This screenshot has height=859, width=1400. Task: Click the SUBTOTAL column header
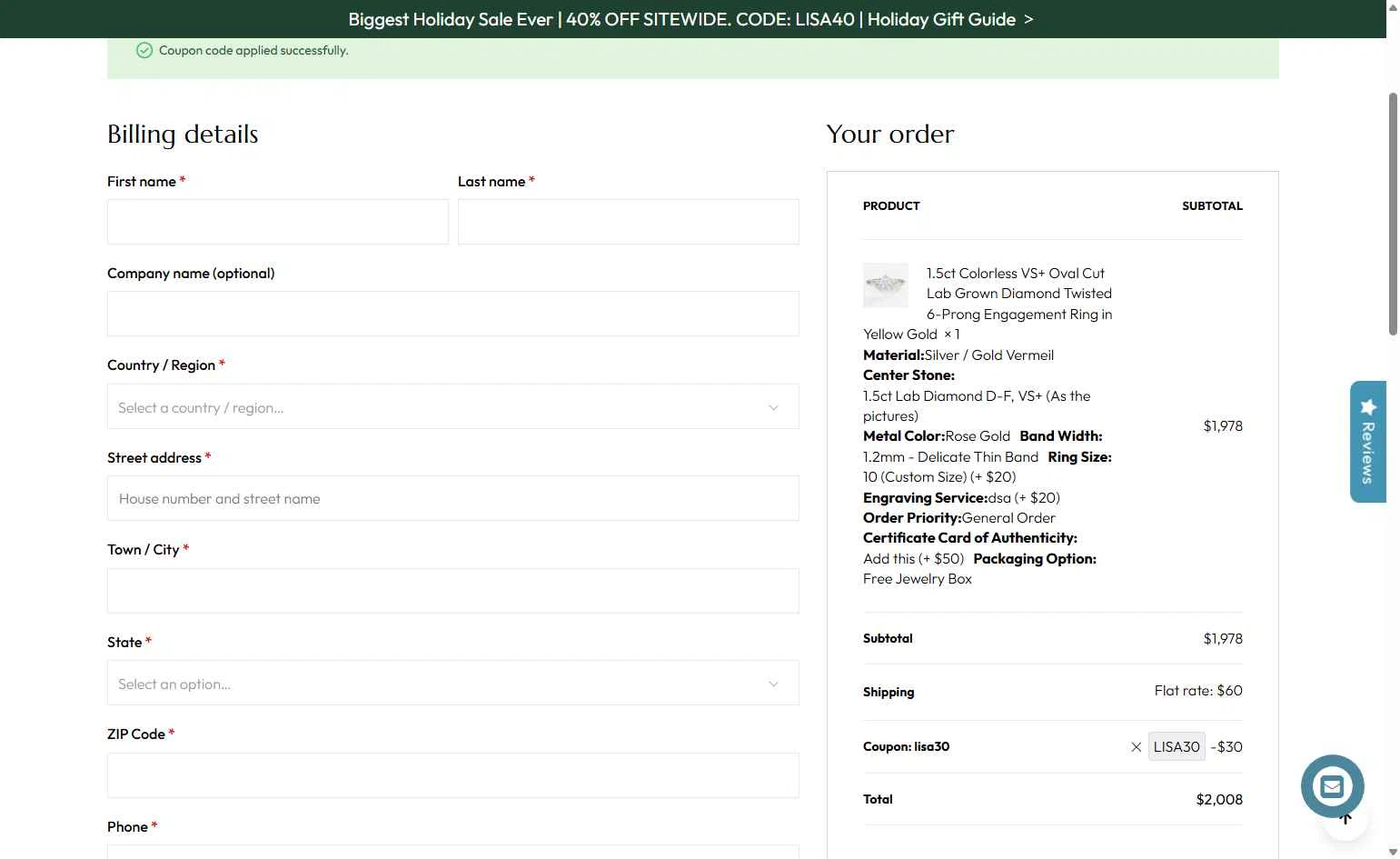[x=1212, y=205]
